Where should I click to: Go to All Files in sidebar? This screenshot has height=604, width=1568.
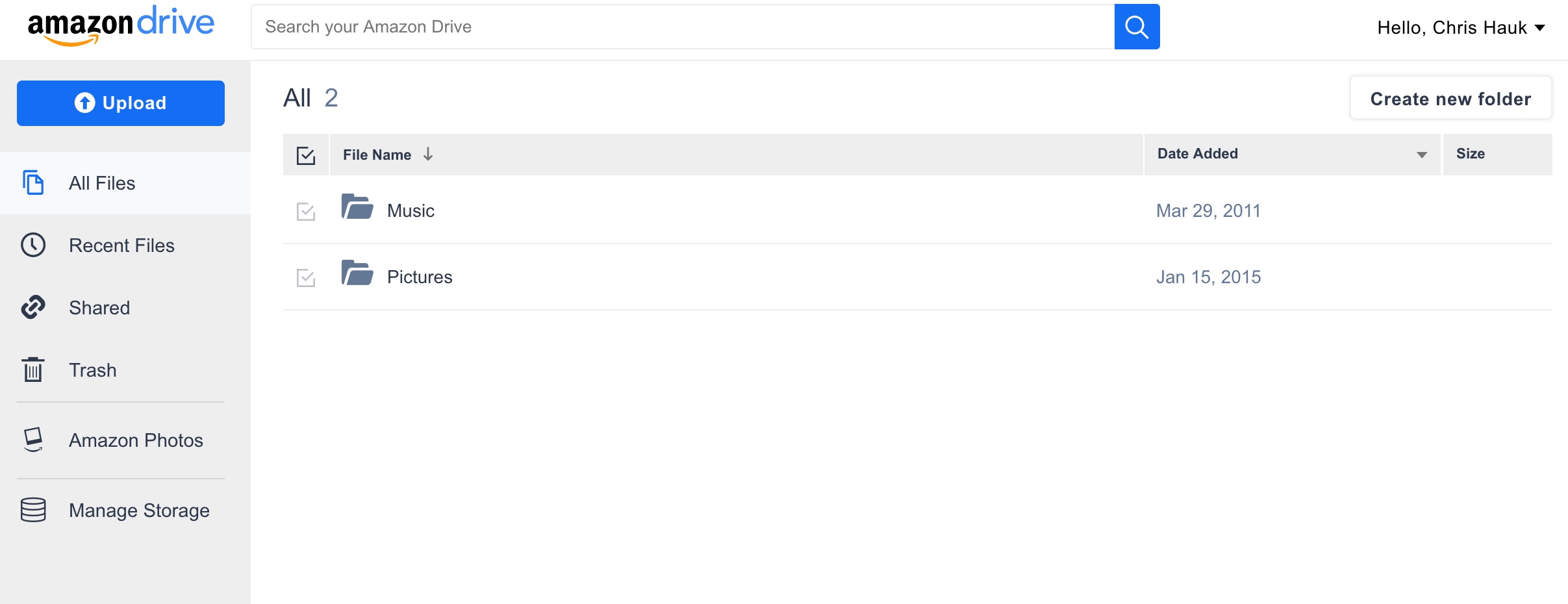coord(102,183)
